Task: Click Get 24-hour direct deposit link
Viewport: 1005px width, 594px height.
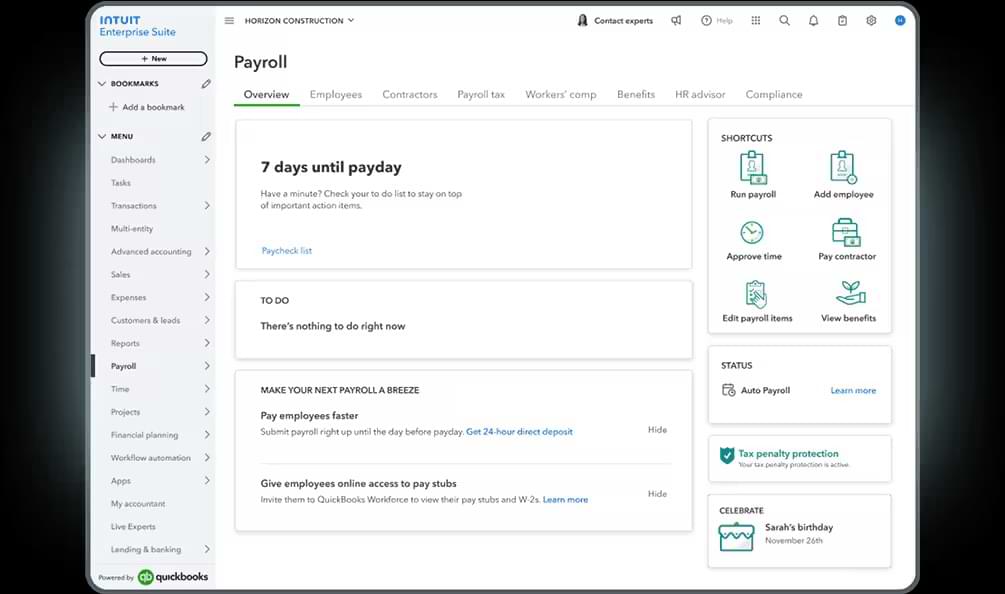Action: pos(519,432)
